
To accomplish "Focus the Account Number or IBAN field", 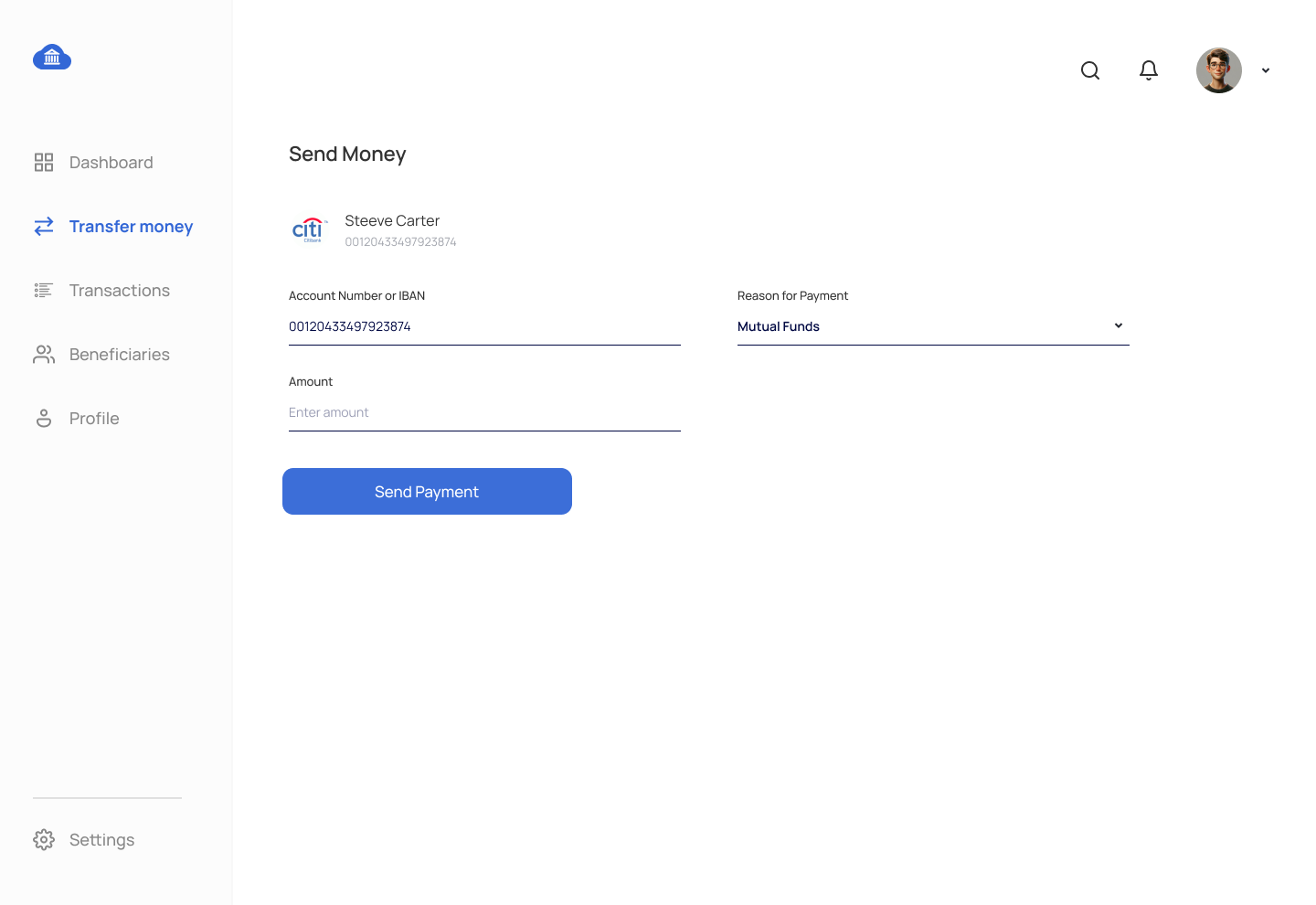I will point(484,326).
